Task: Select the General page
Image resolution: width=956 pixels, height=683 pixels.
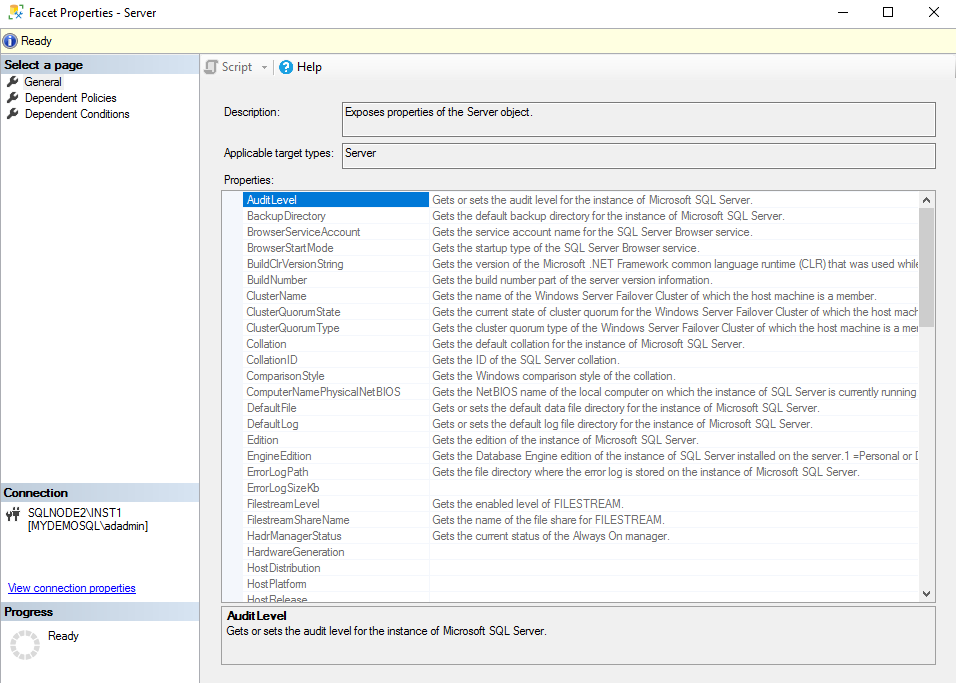Action: [x=43, y=82]
